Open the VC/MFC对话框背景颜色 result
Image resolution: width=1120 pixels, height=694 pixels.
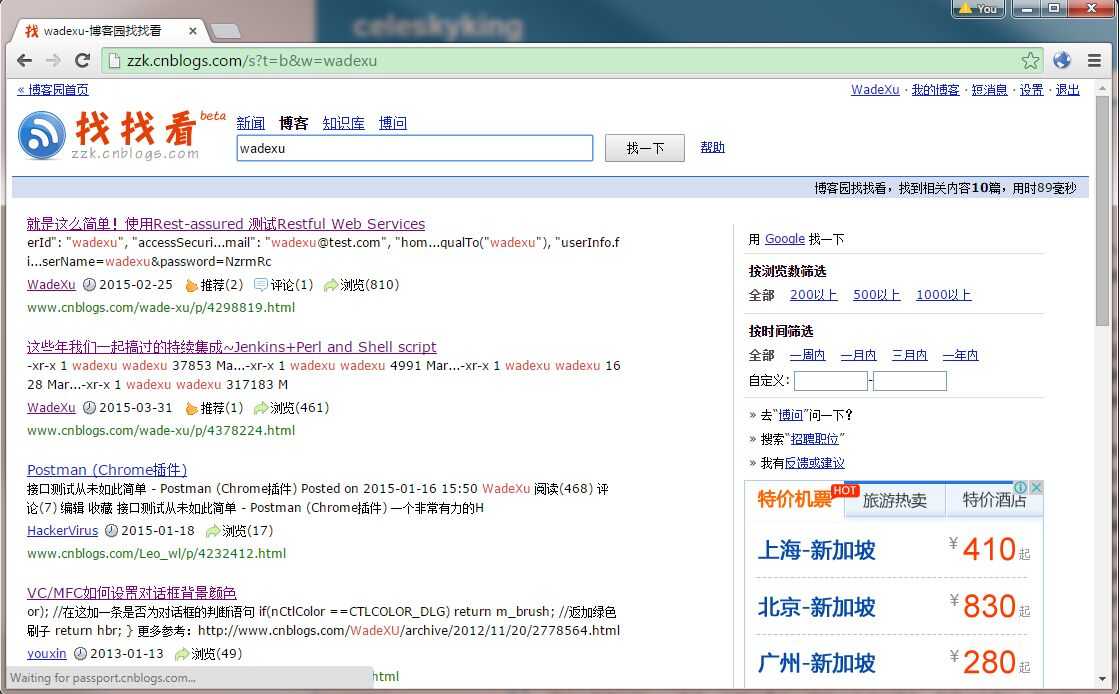tap(131, 593)
